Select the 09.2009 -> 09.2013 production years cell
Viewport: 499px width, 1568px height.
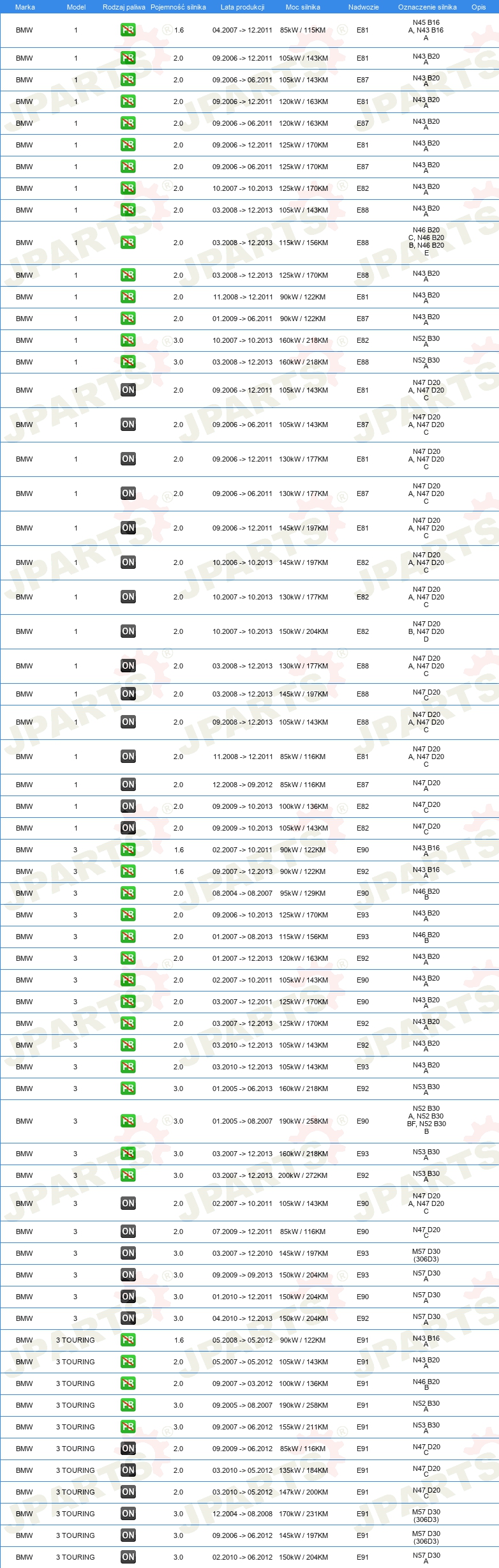(242, 1275)
